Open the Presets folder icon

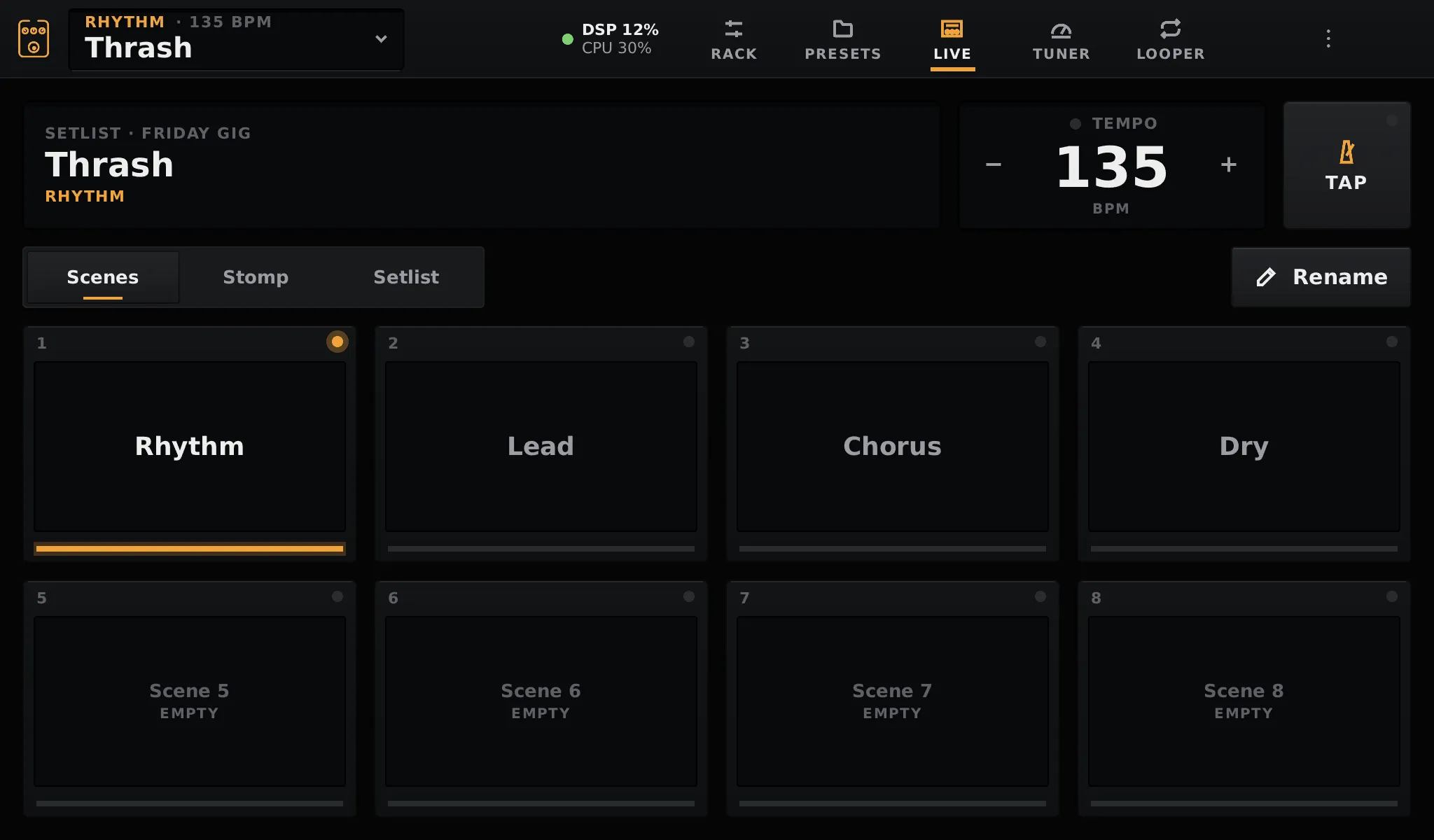click(843, 29)
